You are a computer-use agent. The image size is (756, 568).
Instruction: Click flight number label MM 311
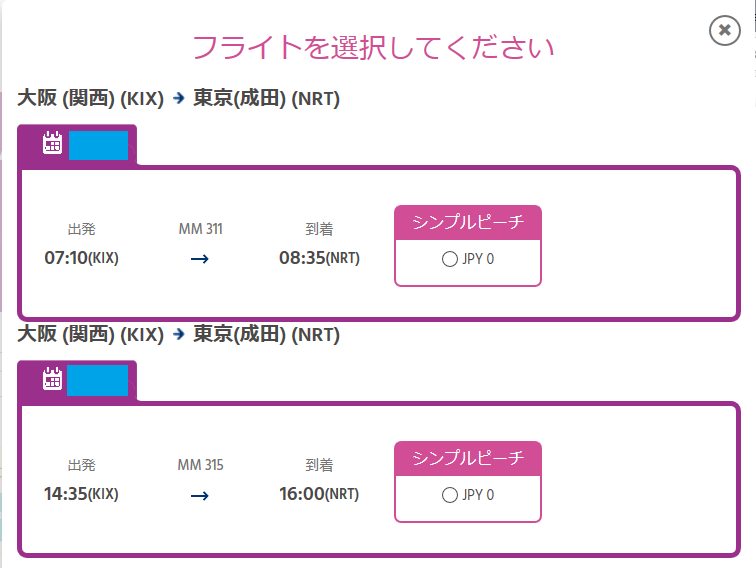pyautogui.click(x=201, y=229)
